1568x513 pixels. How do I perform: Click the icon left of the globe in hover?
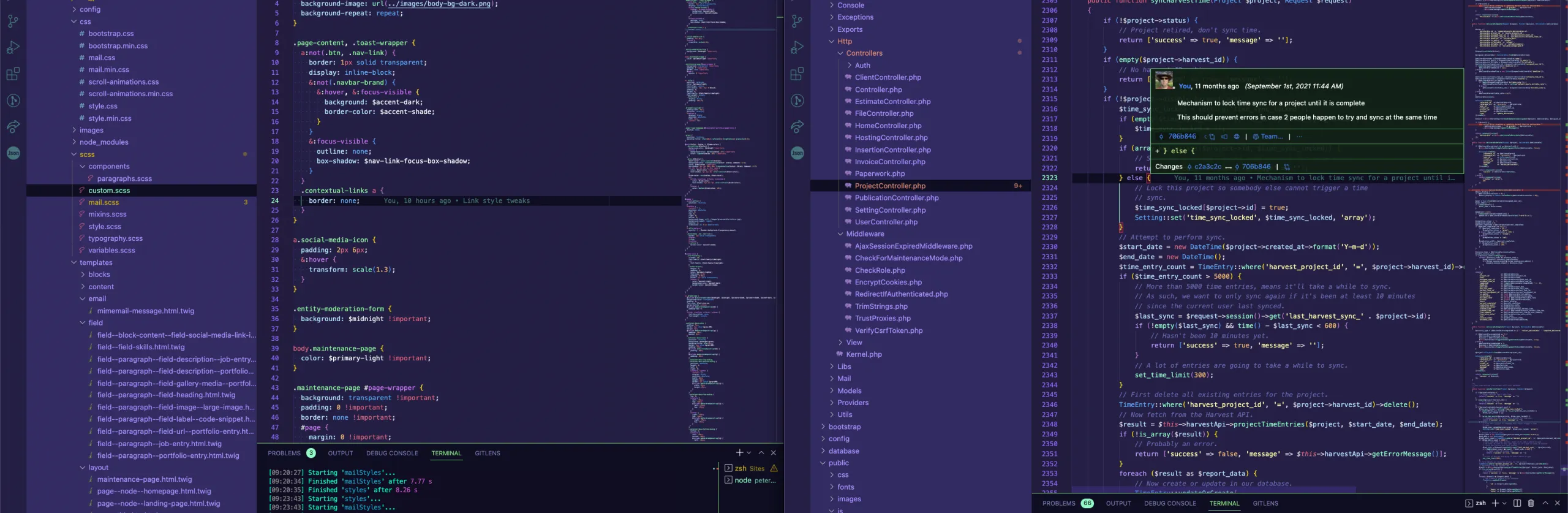(1224, 137)
